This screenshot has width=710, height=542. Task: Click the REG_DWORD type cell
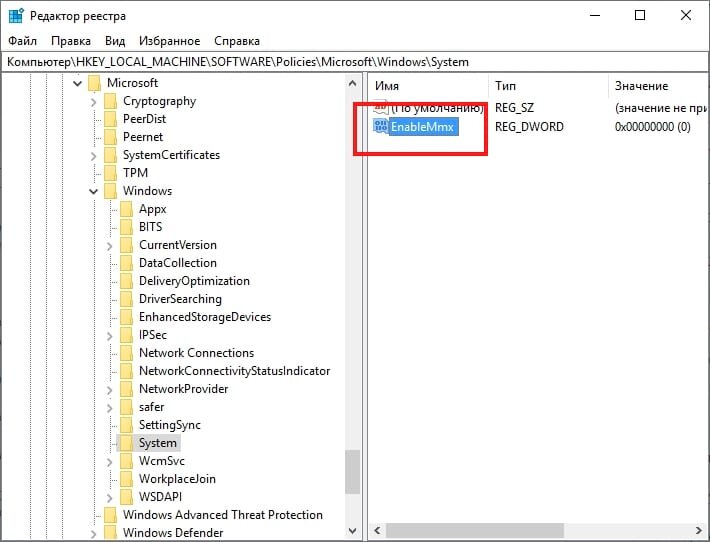tap(529, 126)
